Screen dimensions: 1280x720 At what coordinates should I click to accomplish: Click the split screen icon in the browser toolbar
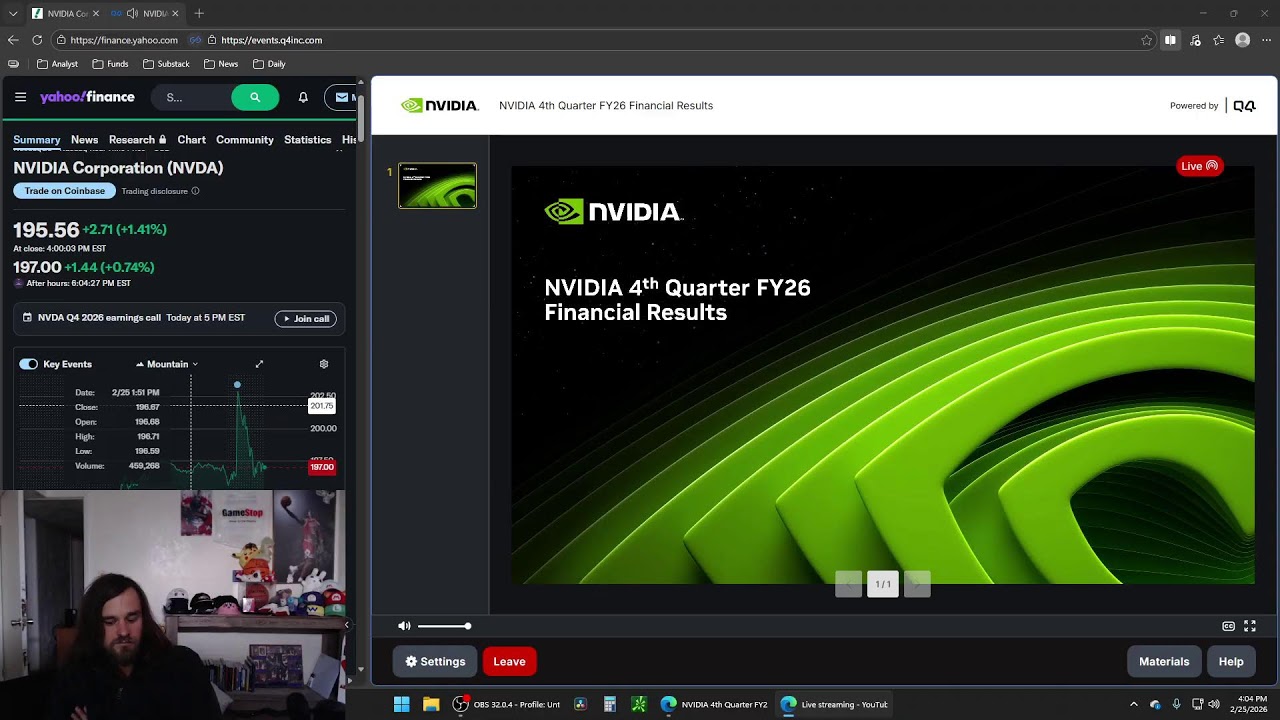tap(1170, 40)
